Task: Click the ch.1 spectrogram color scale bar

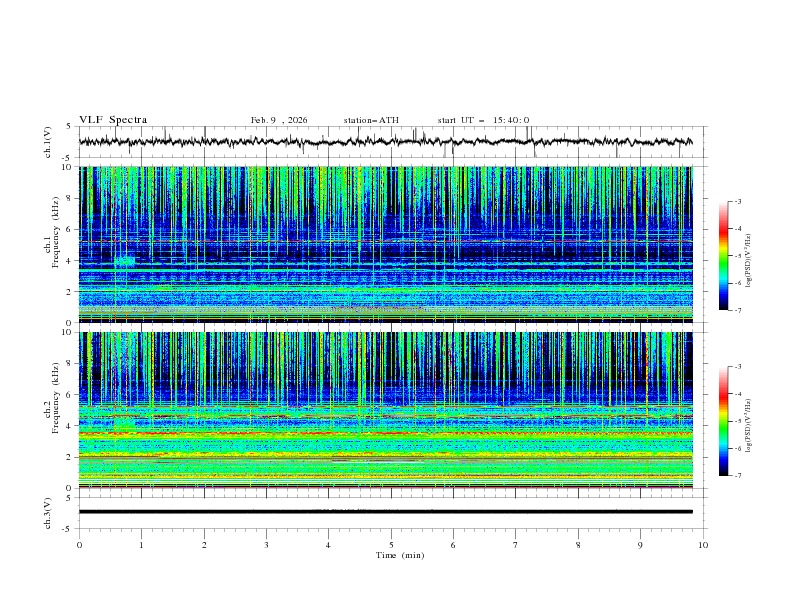Action: pos(723,256)
